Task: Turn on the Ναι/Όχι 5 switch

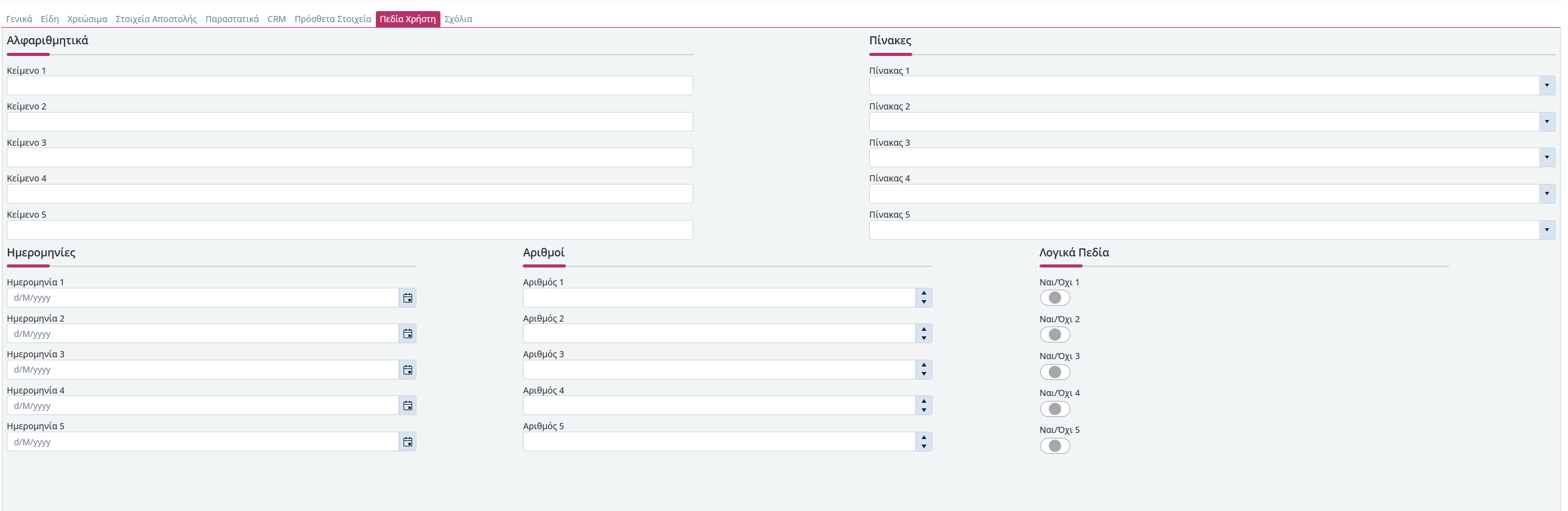Action: click(1054, 446)
